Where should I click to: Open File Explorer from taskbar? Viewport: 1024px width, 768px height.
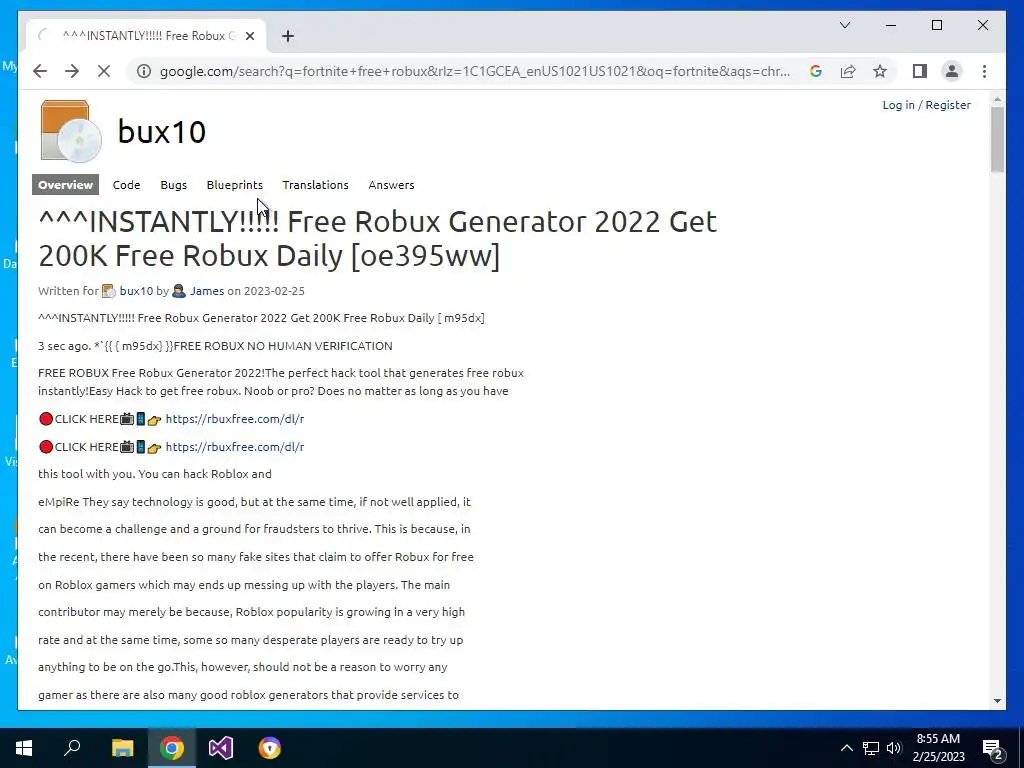(122, 748)
